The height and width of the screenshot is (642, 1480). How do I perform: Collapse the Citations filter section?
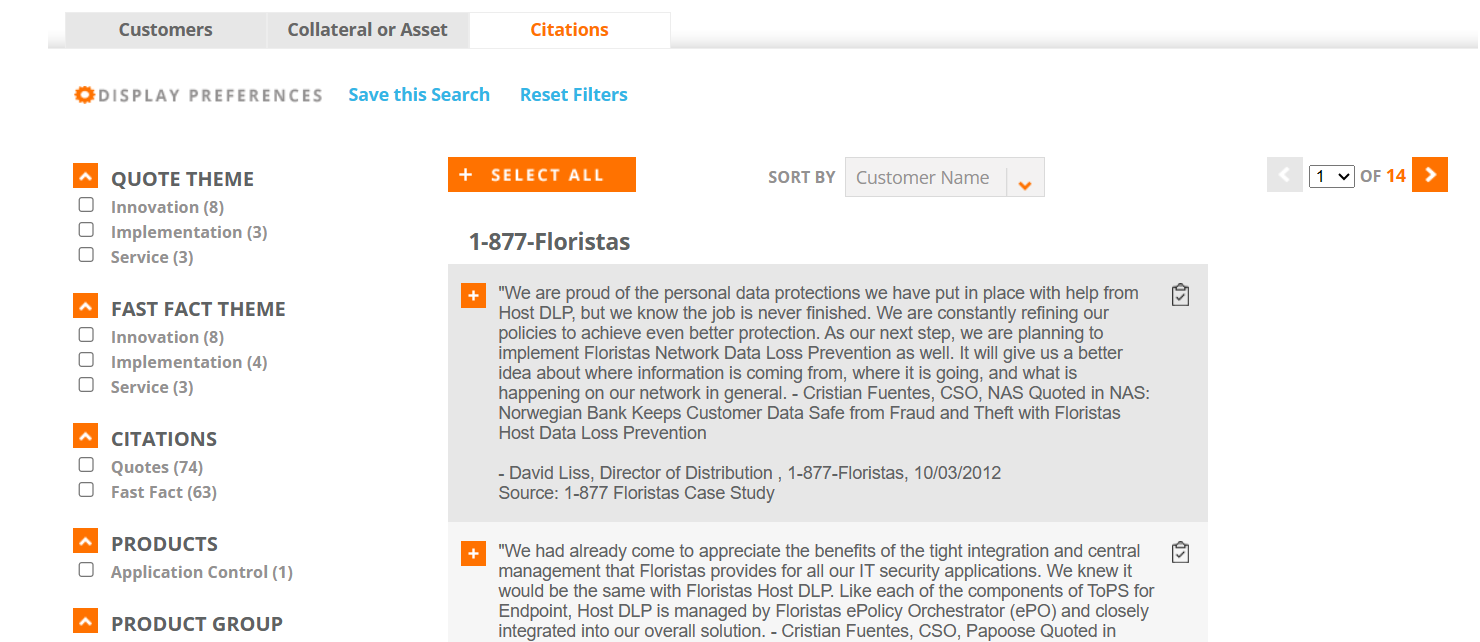(85, 437)
